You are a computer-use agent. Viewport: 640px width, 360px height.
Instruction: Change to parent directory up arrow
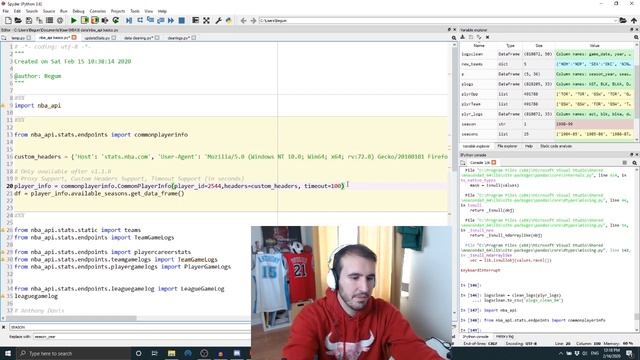633,20
